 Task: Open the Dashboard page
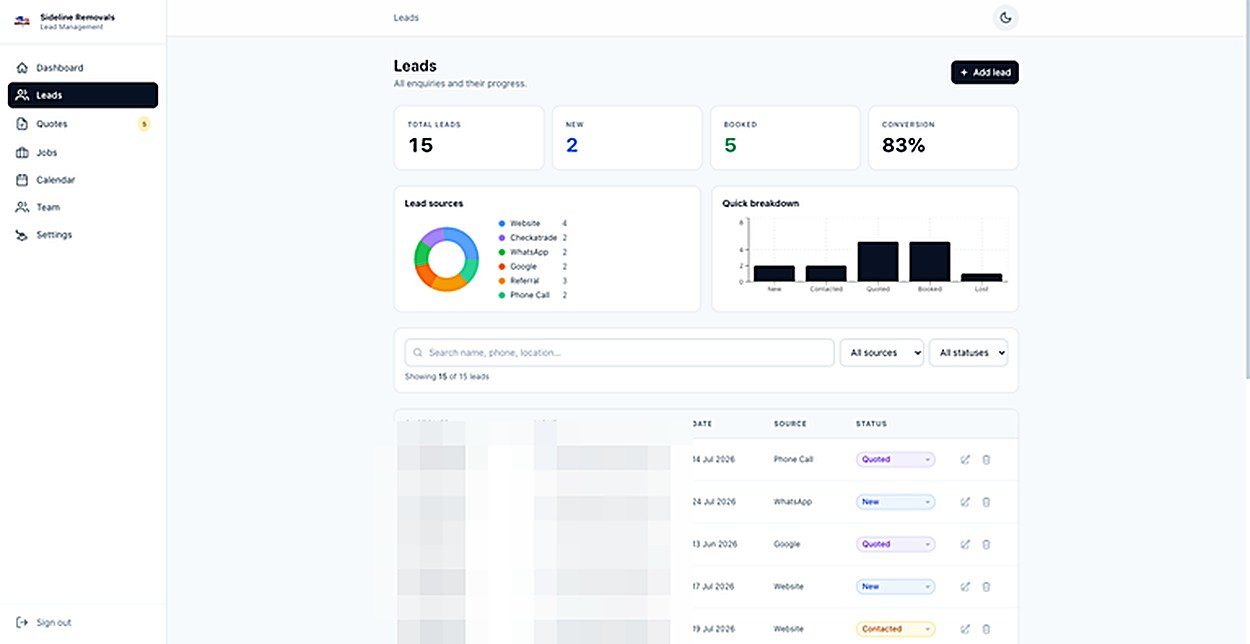[83, 68]
